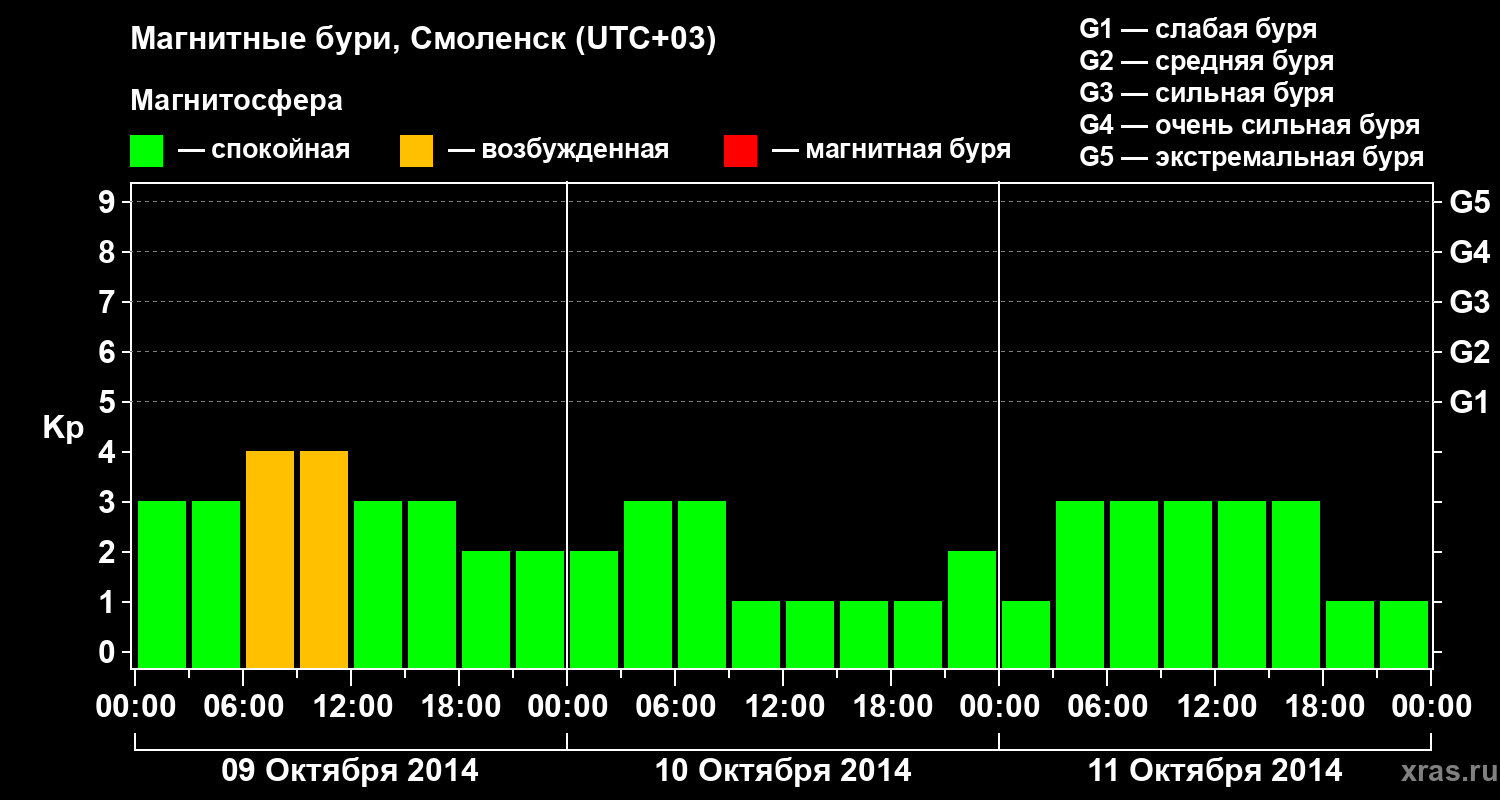Screen dimensions: 1500x800
Task: Click the final bar of 11 October
Action: click(1404, 634)
